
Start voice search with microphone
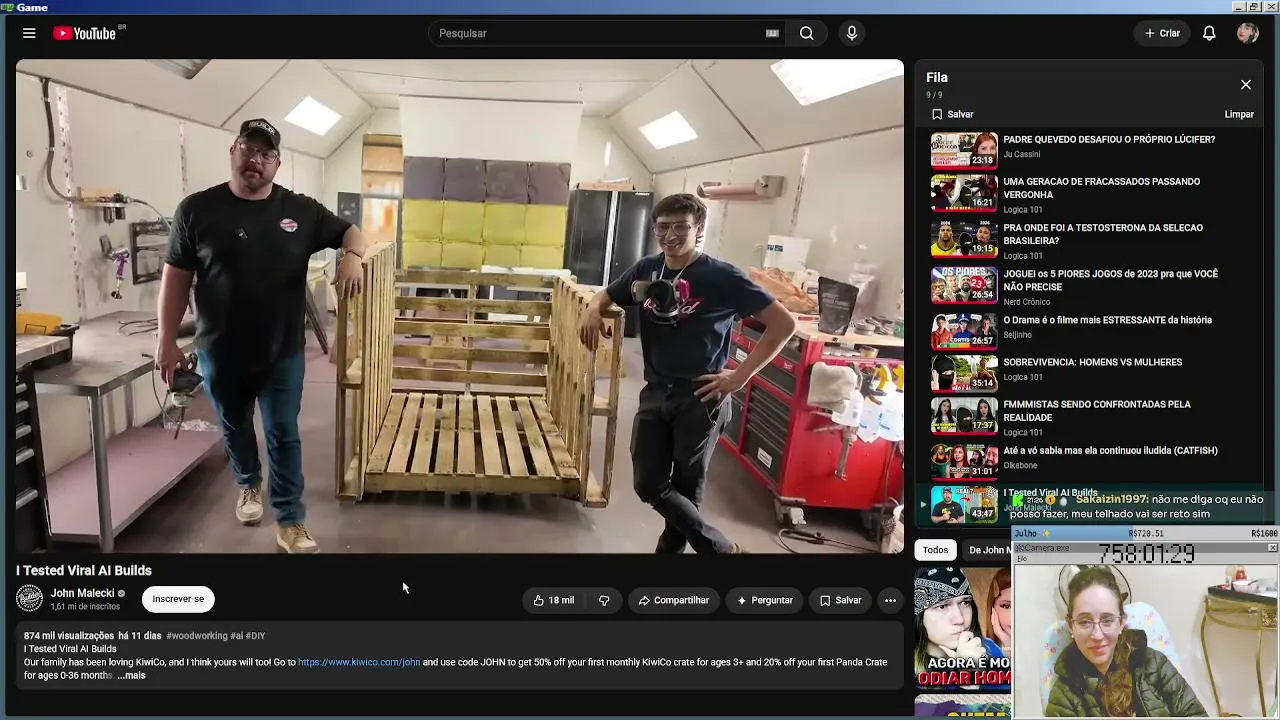click(x=852, y=33)
